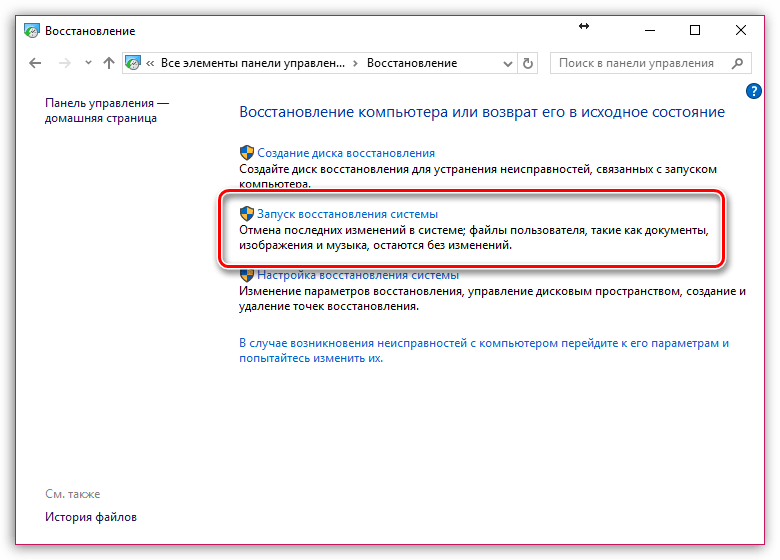Go up one level with the up arrow
This screenshot has height=560, width=780.
point(108,63)
